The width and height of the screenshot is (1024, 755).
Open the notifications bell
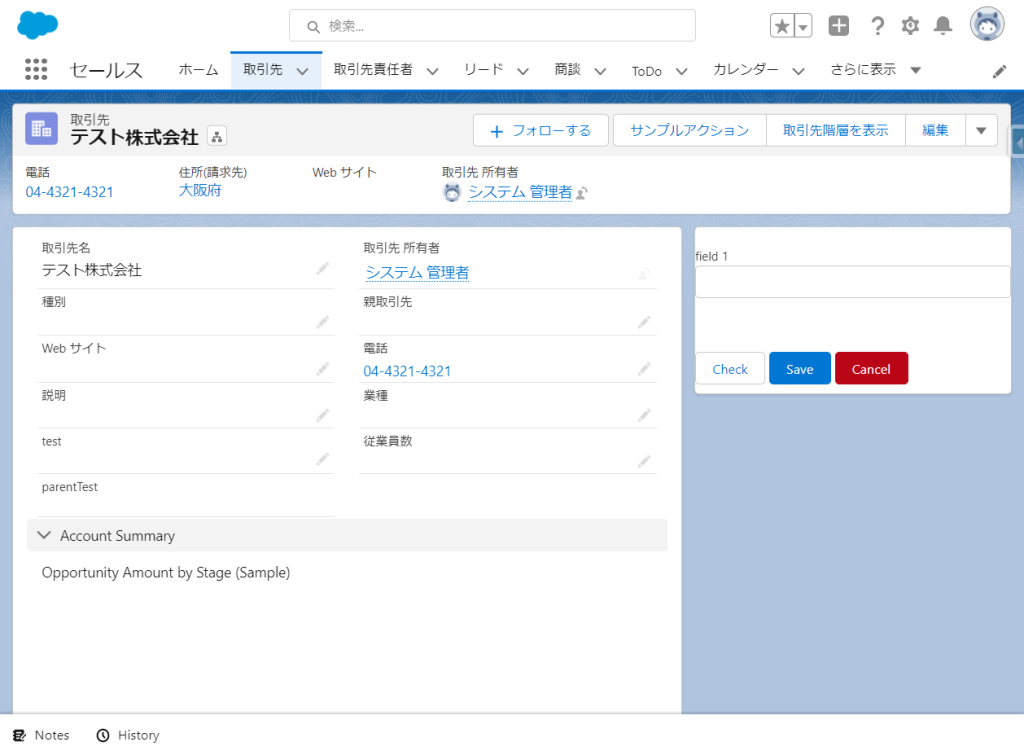pyautogui.click(x=942, y=26)
